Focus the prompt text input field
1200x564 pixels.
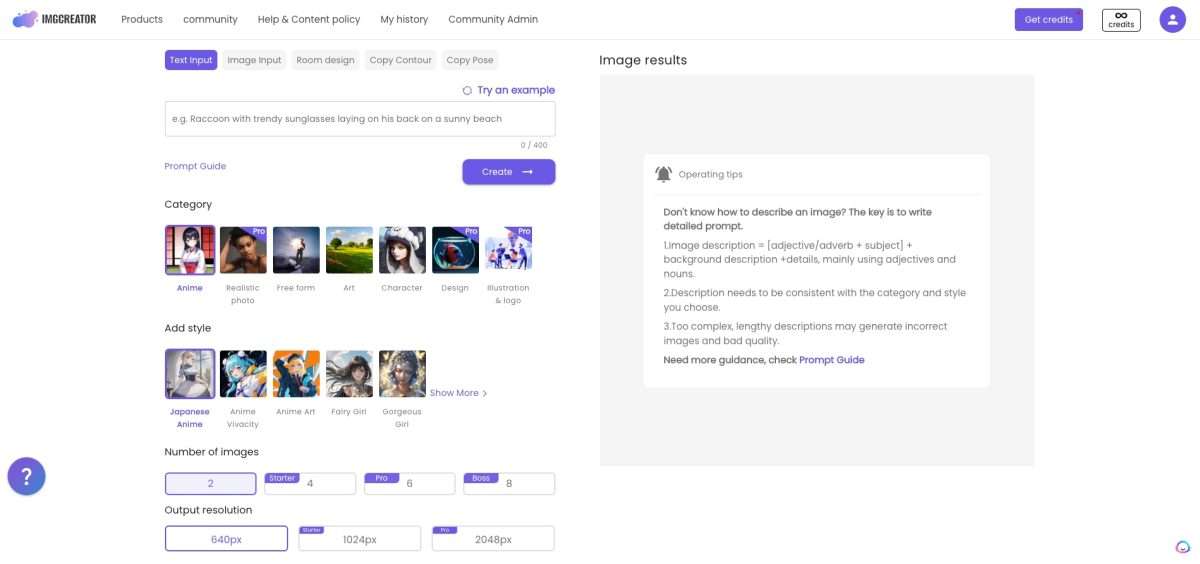[360, 118]
